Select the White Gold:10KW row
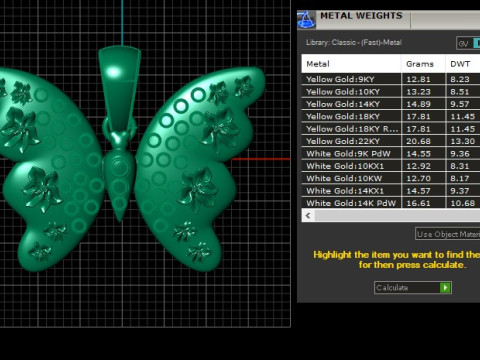This screenshot has width=480, height=360. pos(391,178)
